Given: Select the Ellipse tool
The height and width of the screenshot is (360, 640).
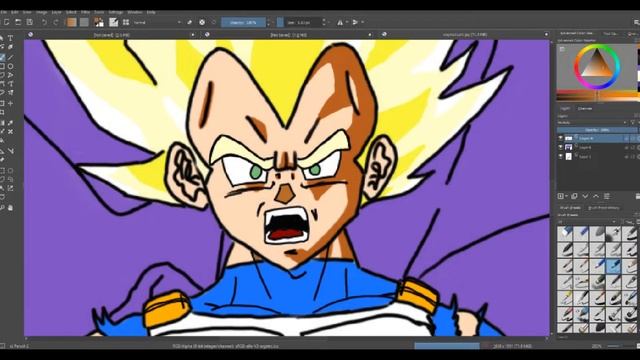Looking at the screenshot, I should pos(11,66).
